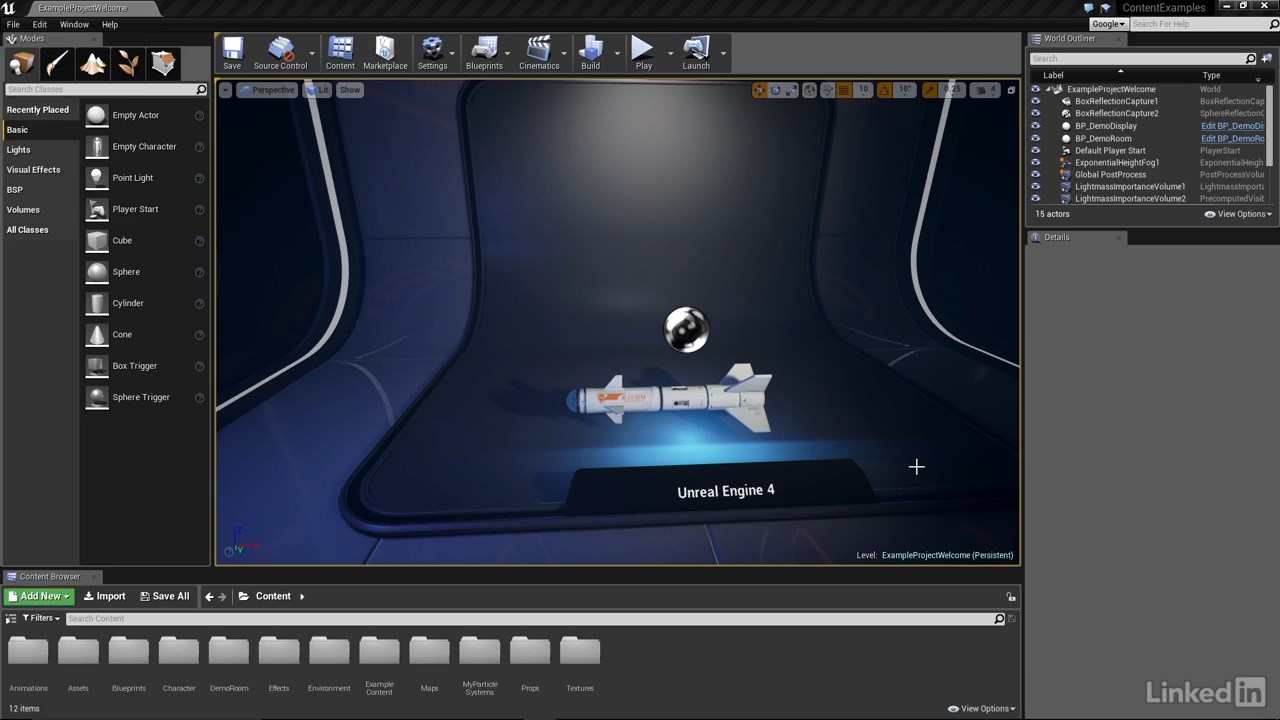Open the Add New dropdown
The height and width of the screenshot is (720, 1280).
(x=39, y=596)
